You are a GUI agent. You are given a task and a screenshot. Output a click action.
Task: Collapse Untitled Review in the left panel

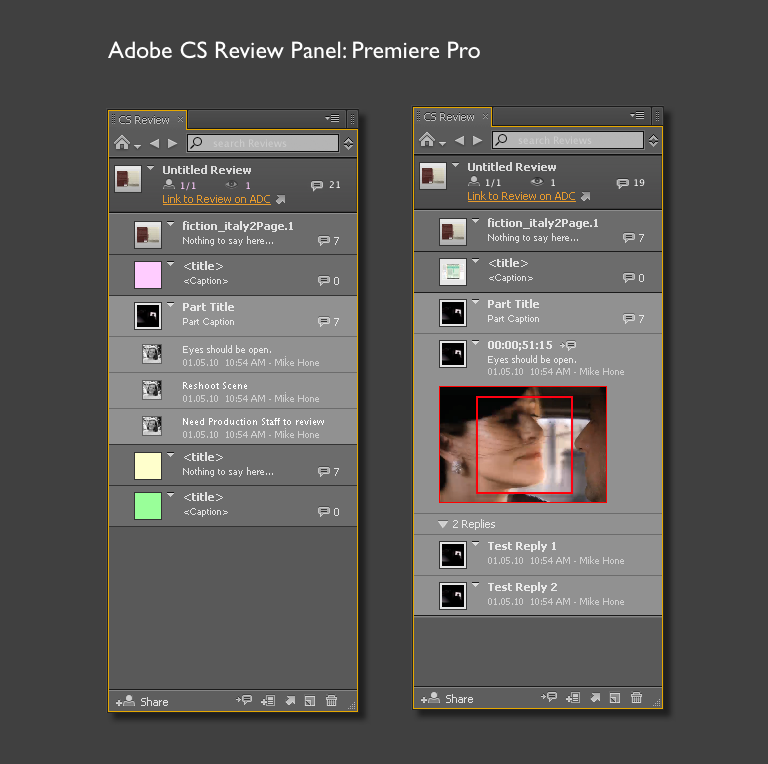coord(151,168)
